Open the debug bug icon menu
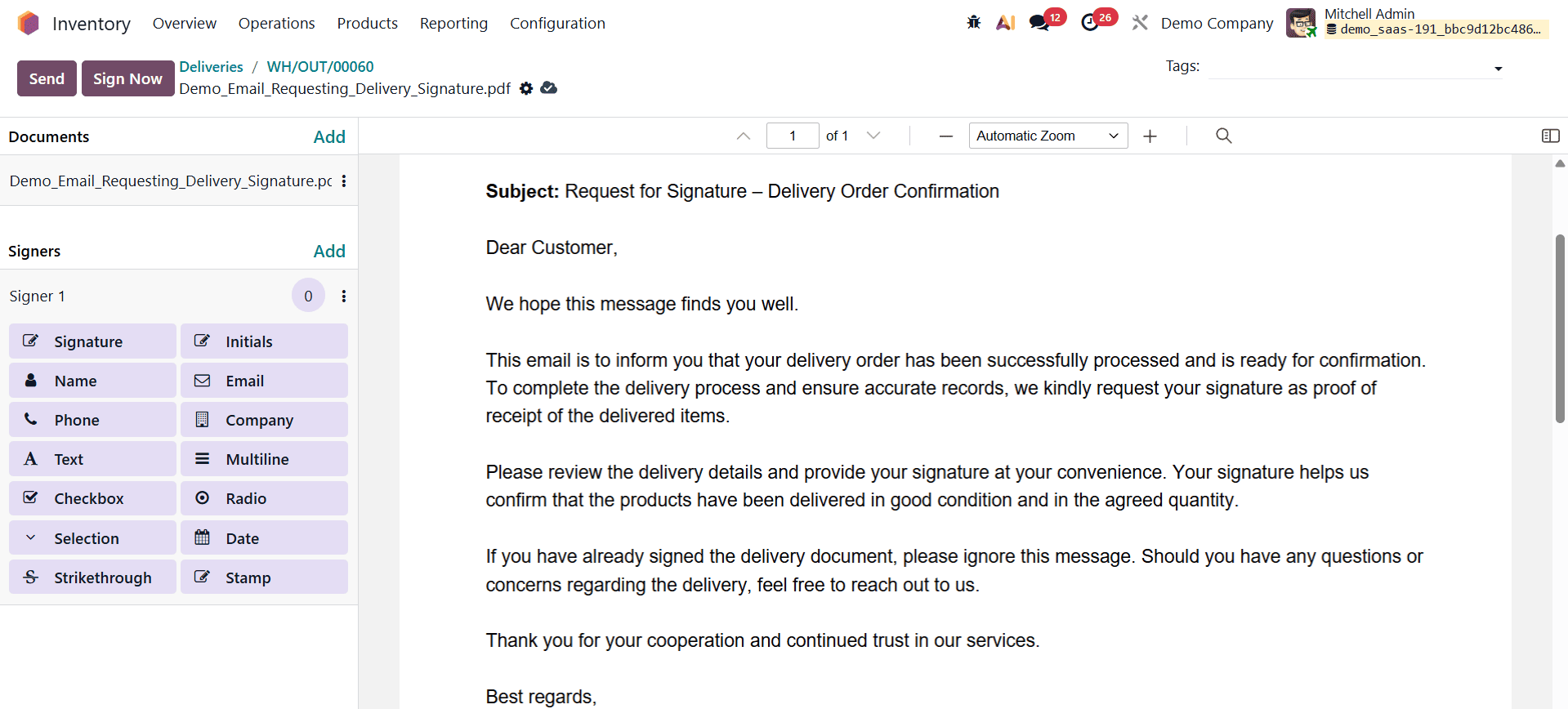The image size is (1568, 709). (973, 22)
